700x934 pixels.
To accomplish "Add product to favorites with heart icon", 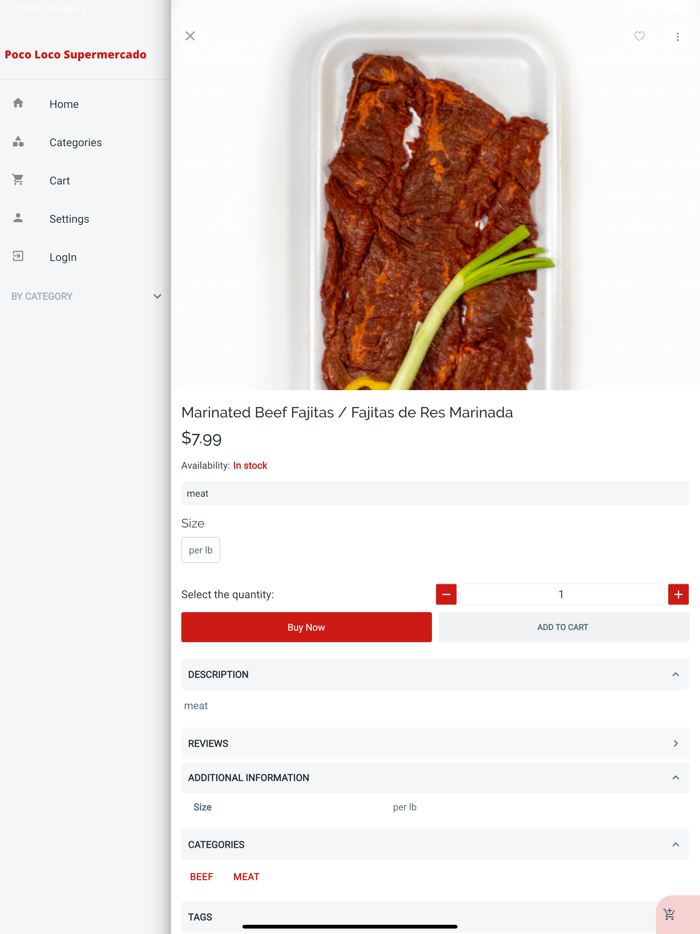I will (x=640, y=36).
